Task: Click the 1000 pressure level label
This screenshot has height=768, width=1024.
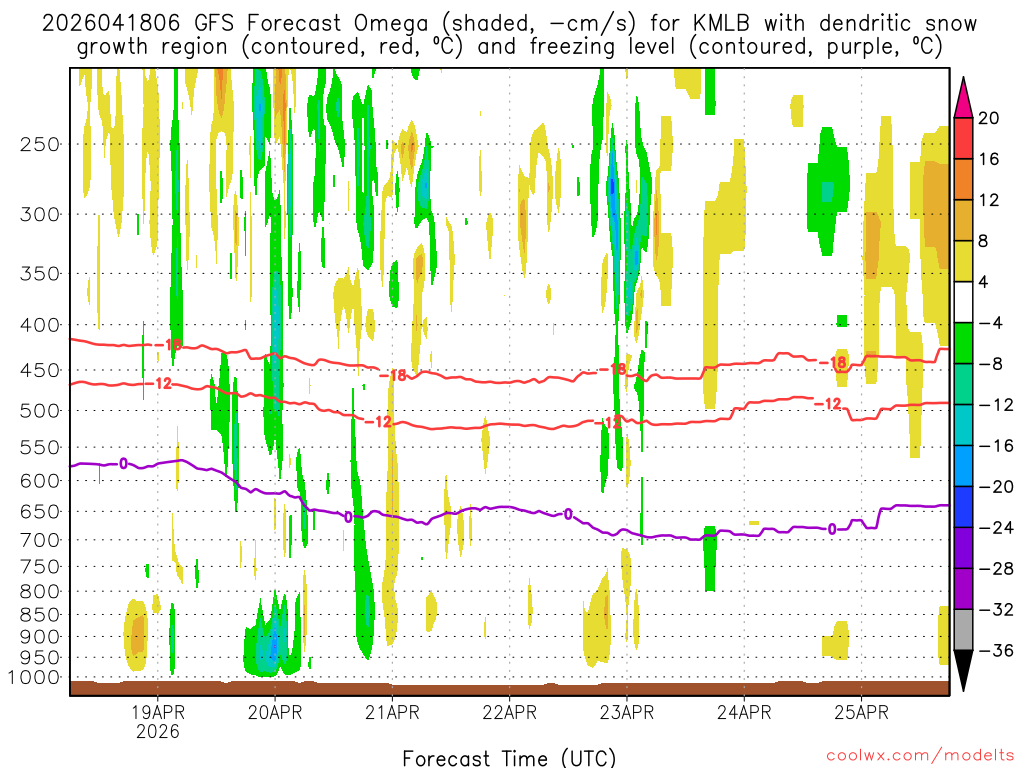Action: (34, 677)
